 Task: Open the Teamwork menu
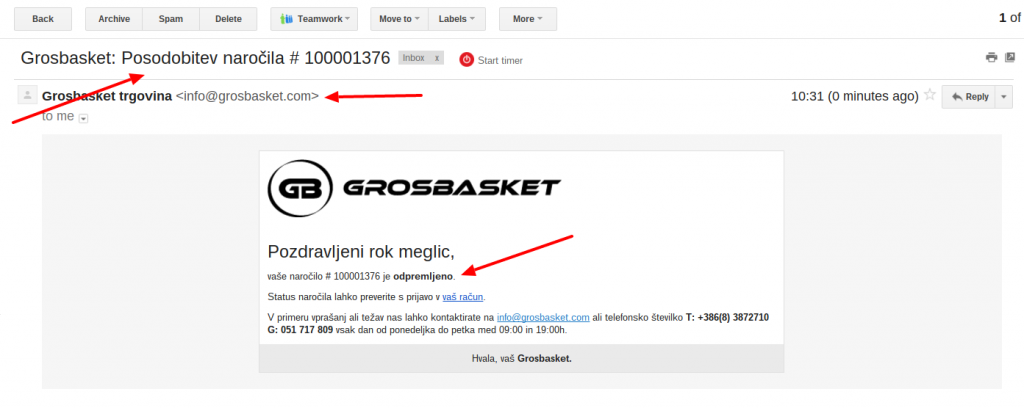point(314,19)
